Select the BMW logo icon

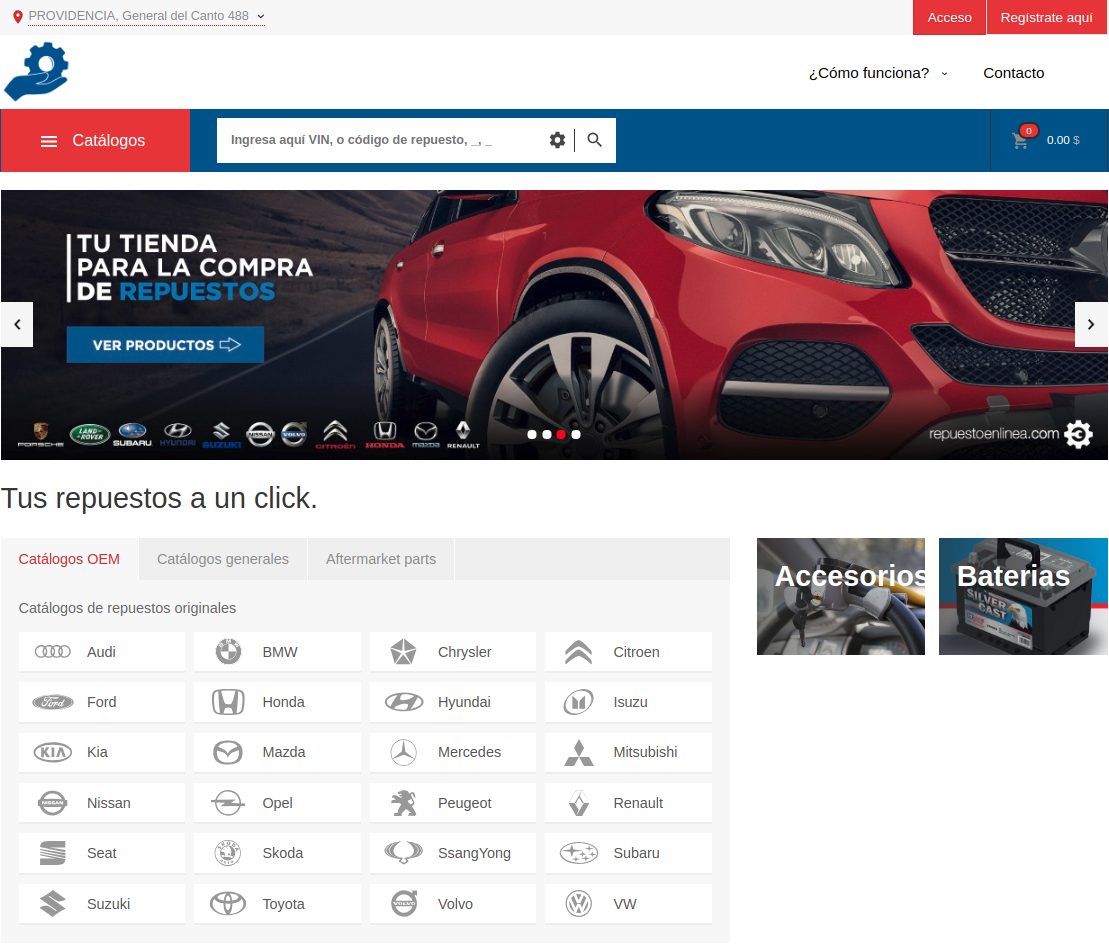pos(228,652)
